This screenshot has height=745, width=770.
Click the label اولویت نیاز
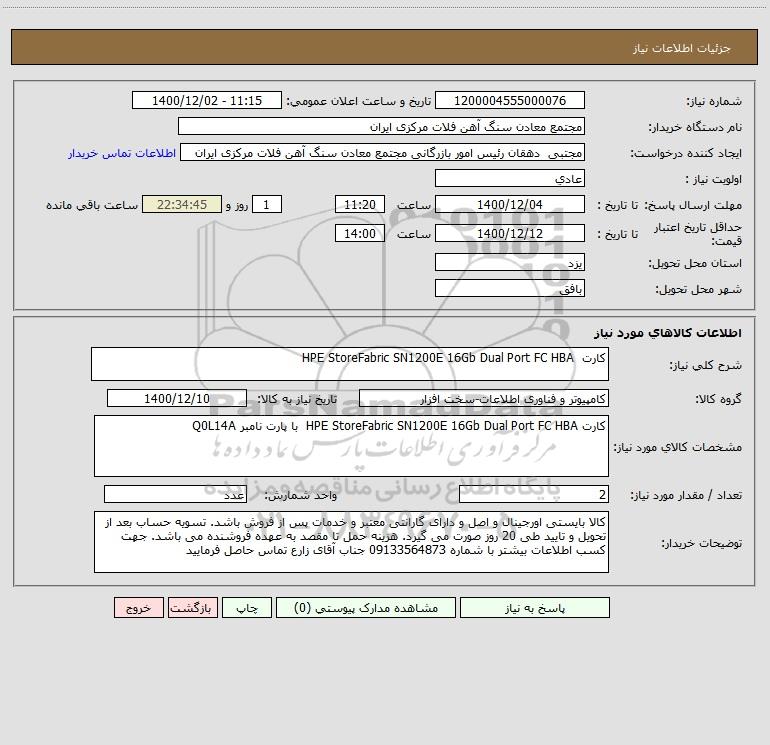tap(714, 179)
